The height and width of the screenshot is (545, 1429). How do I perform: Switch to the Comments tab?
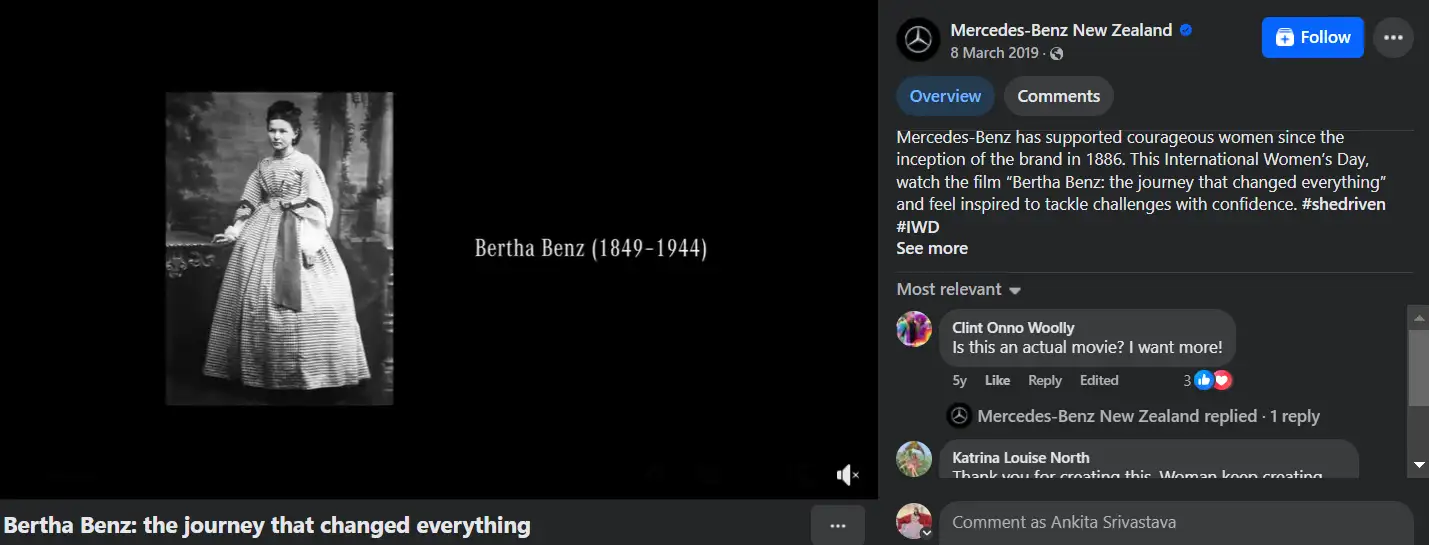(x=1058, y=96)
